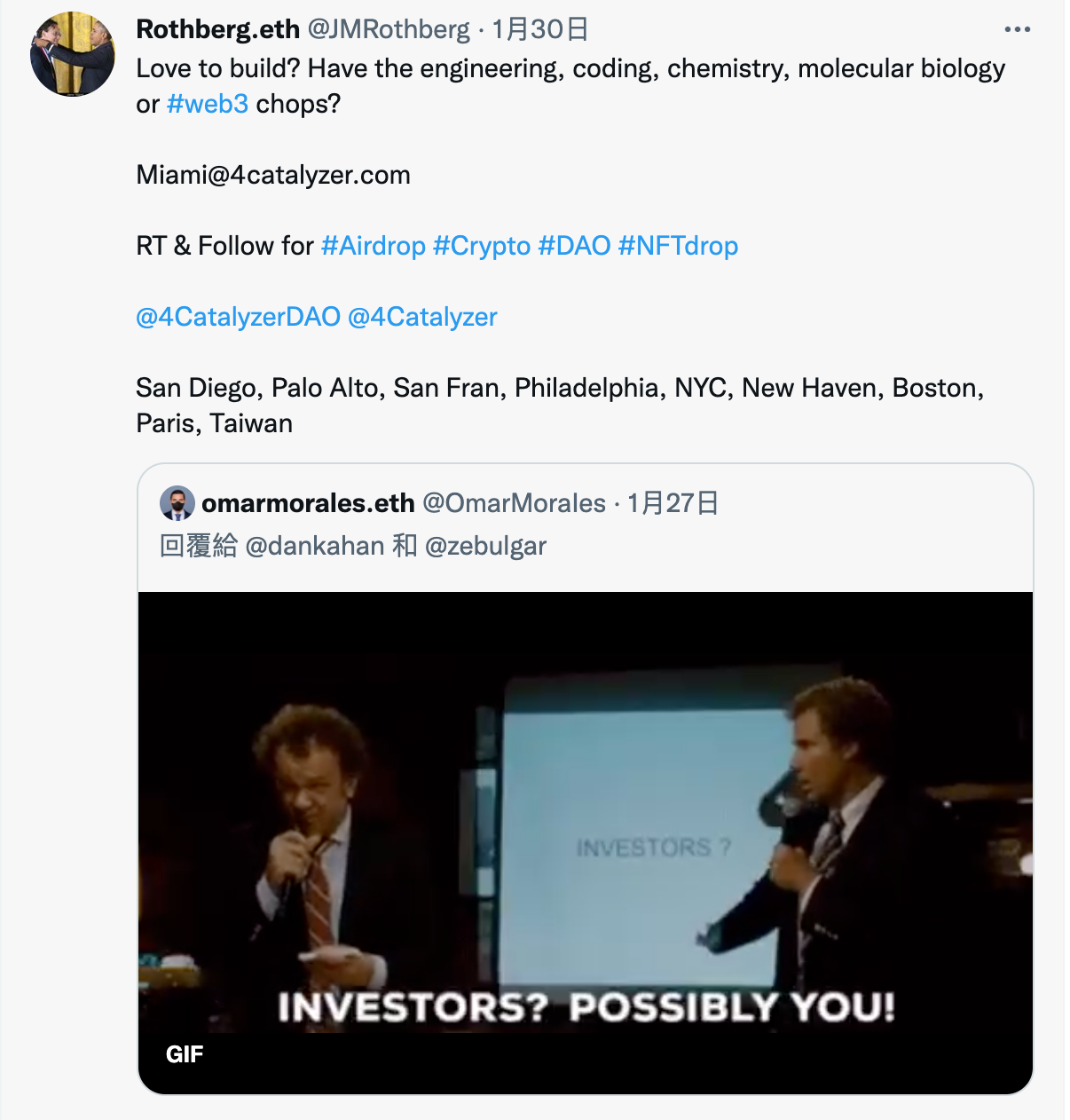Open the @4Catalyzer mention

click(422, 317)
